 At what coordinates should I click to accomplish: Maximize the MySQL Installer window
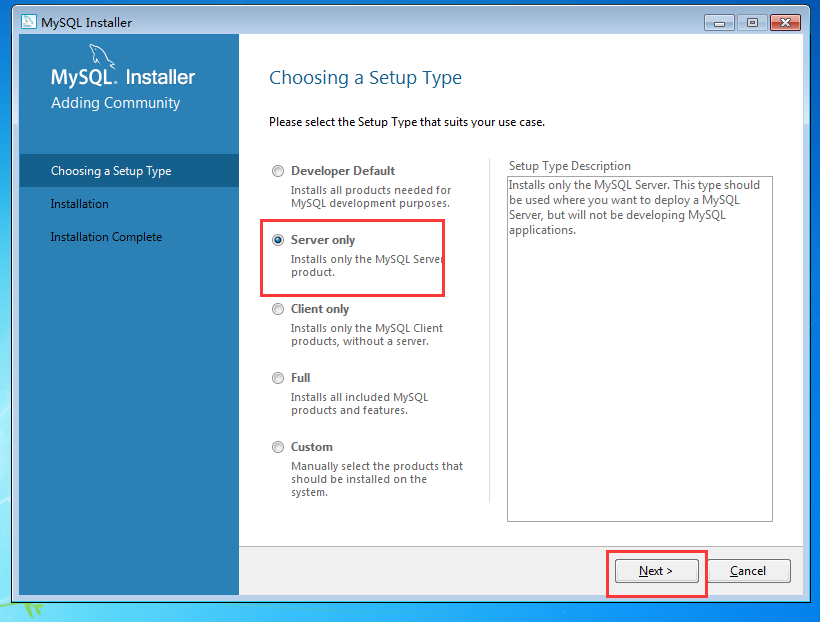pyautogui.click(x=752, y=22)
